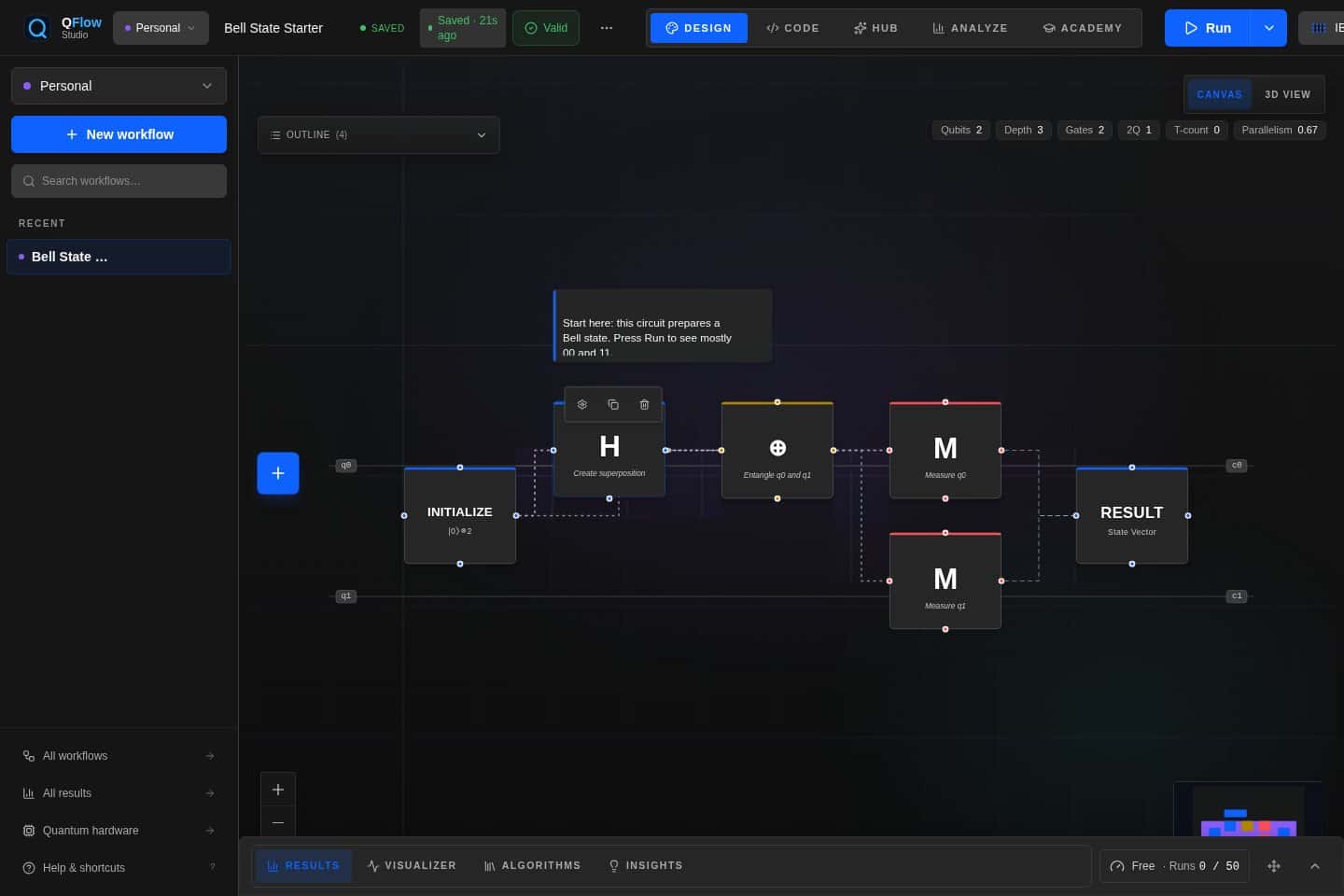Switch to the DESIGN tab
The image size is (1344, 896).
[699, 28]
